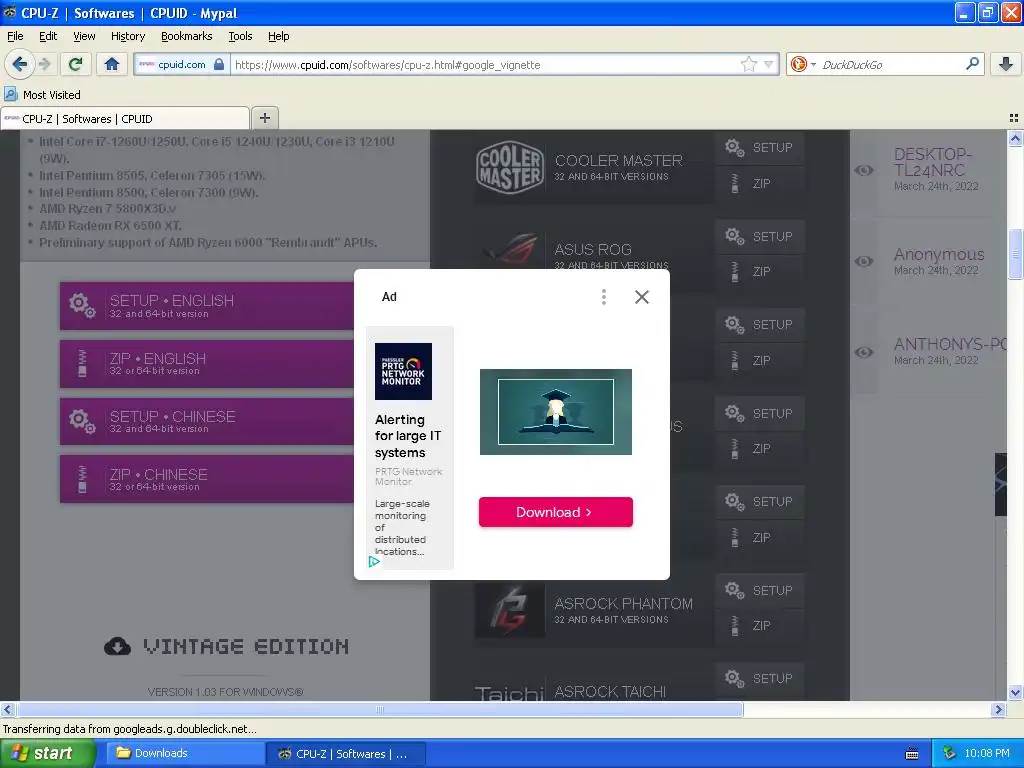Click the zipper icon on ZIP • CHINESE
This screenshot has width=1024, height=768.
pyautogui.click(x=82, y=479)
